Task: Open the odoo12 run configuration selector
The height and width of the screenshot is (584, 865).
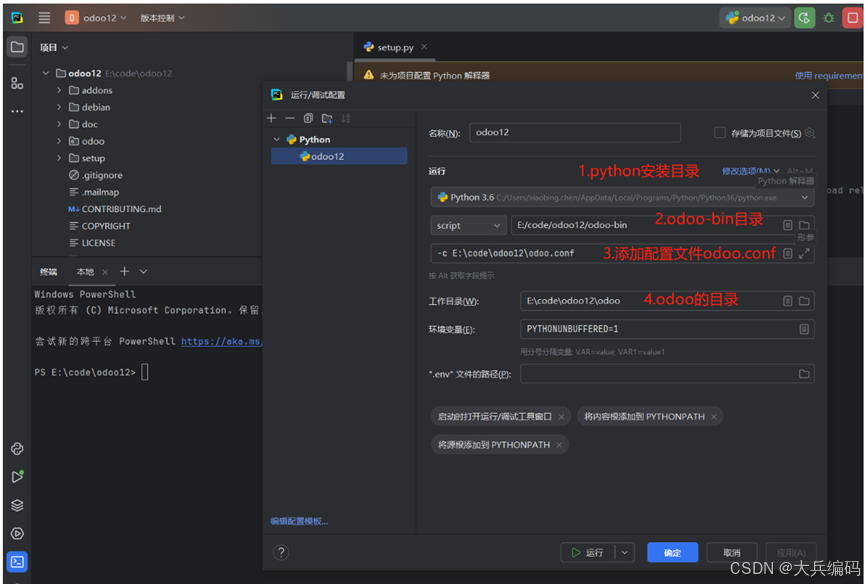Action: pyautogui.click(x=755, y=18)
